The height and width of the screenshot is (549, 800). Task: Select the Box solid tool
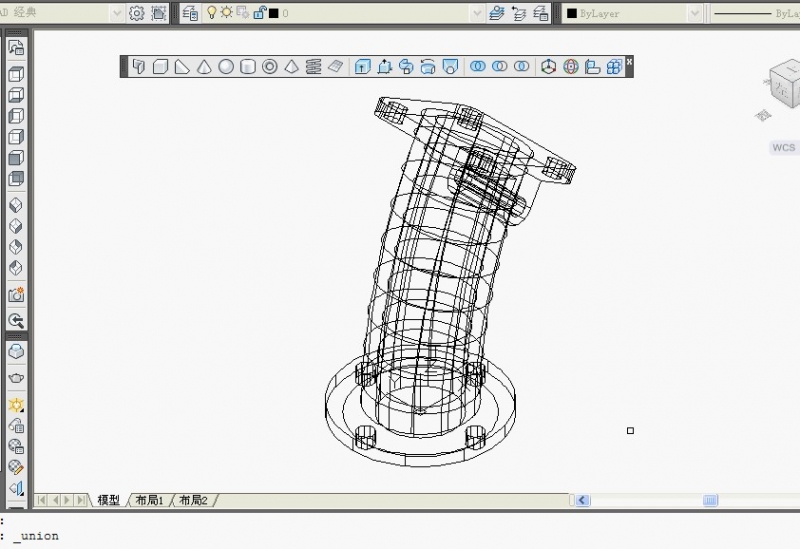coord(161,67)
